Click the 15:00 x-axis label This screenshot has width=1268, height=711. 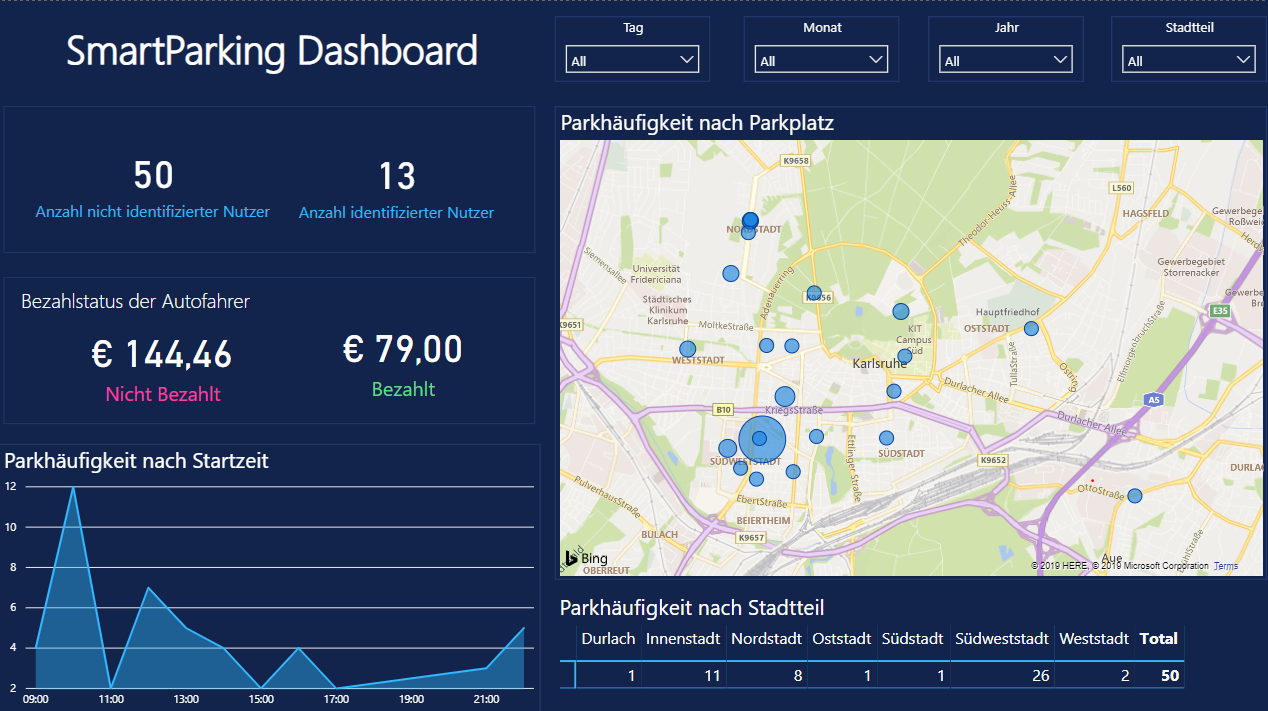tap(261, 699)
